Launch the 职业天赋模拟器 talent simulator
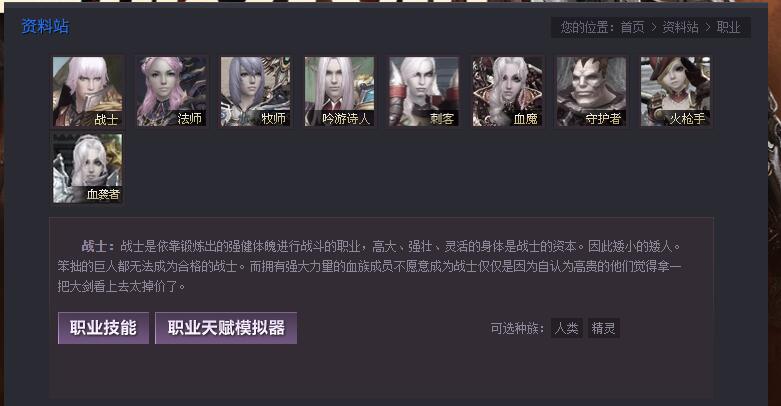 point(226,328)
